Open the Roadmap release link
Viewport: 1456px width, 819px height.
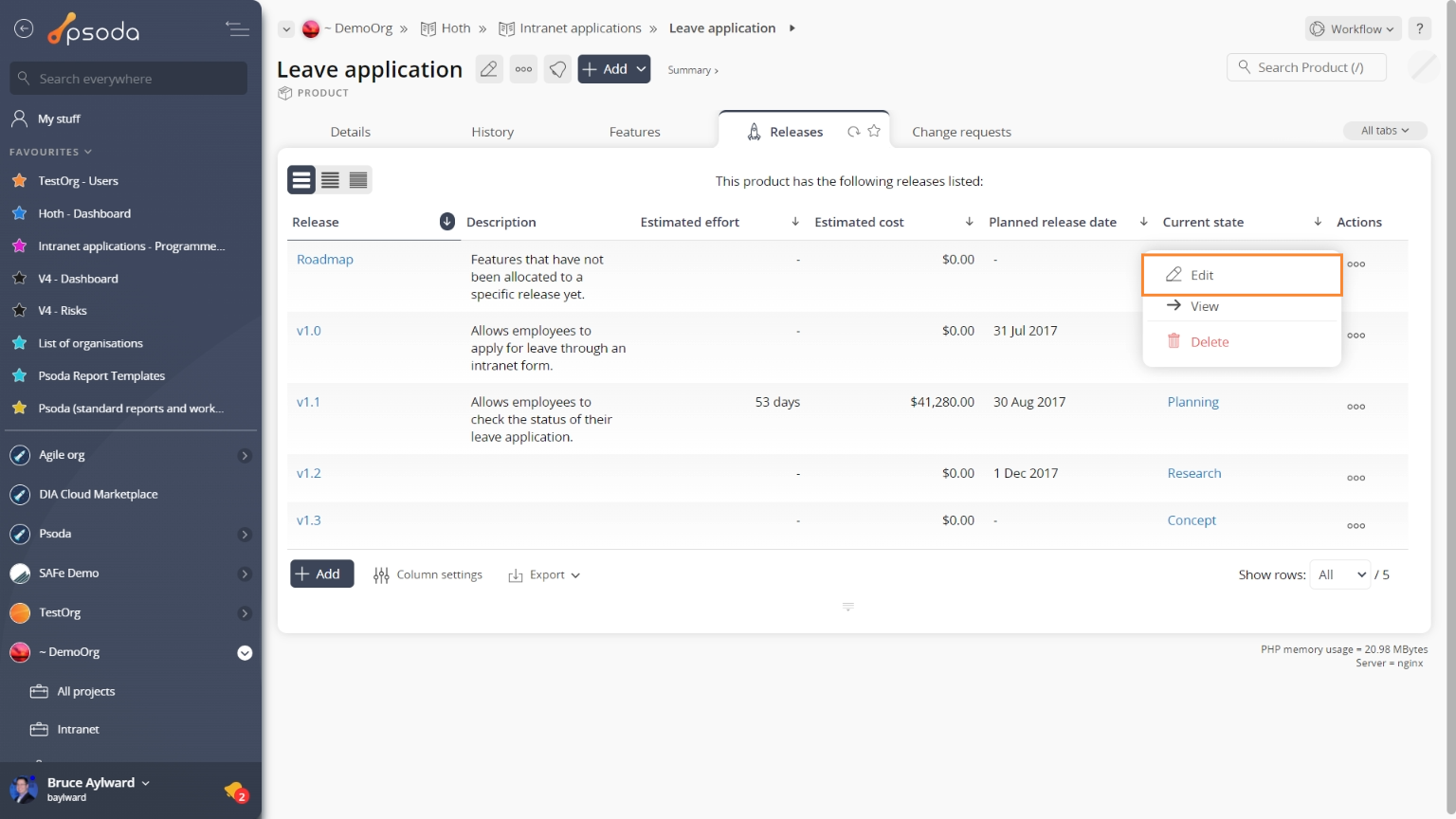tap(325, 260)
